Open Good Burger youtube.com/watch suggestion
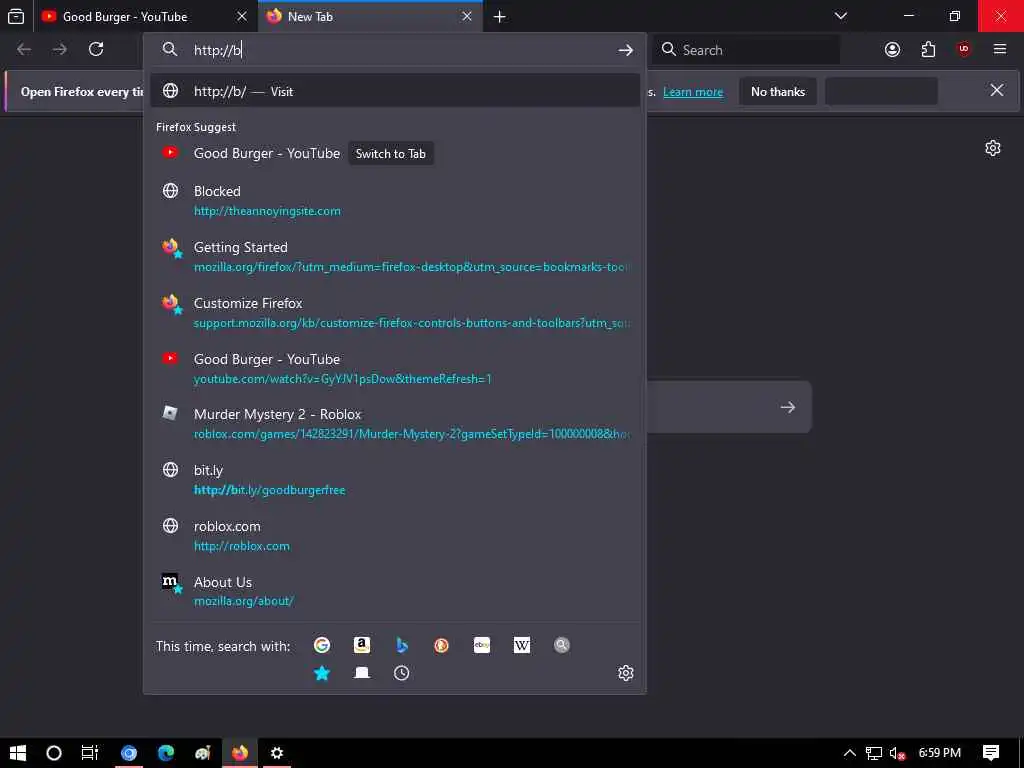1024x768 pixels. coord(395,368)
